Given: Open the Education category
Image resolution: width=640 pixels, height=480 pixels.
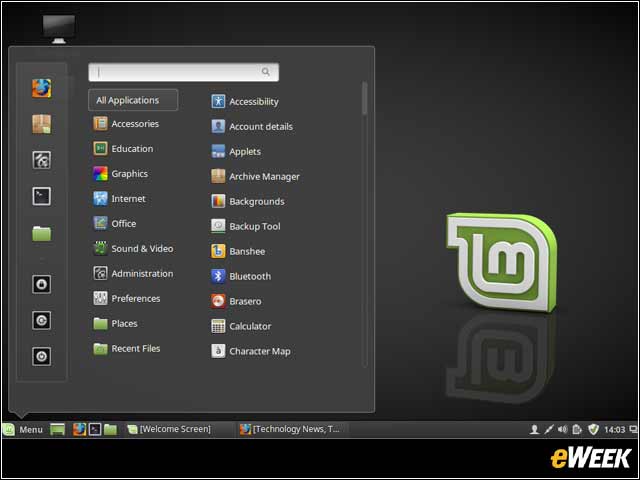Looking at the screenshot, I should [x=123, y=149].
